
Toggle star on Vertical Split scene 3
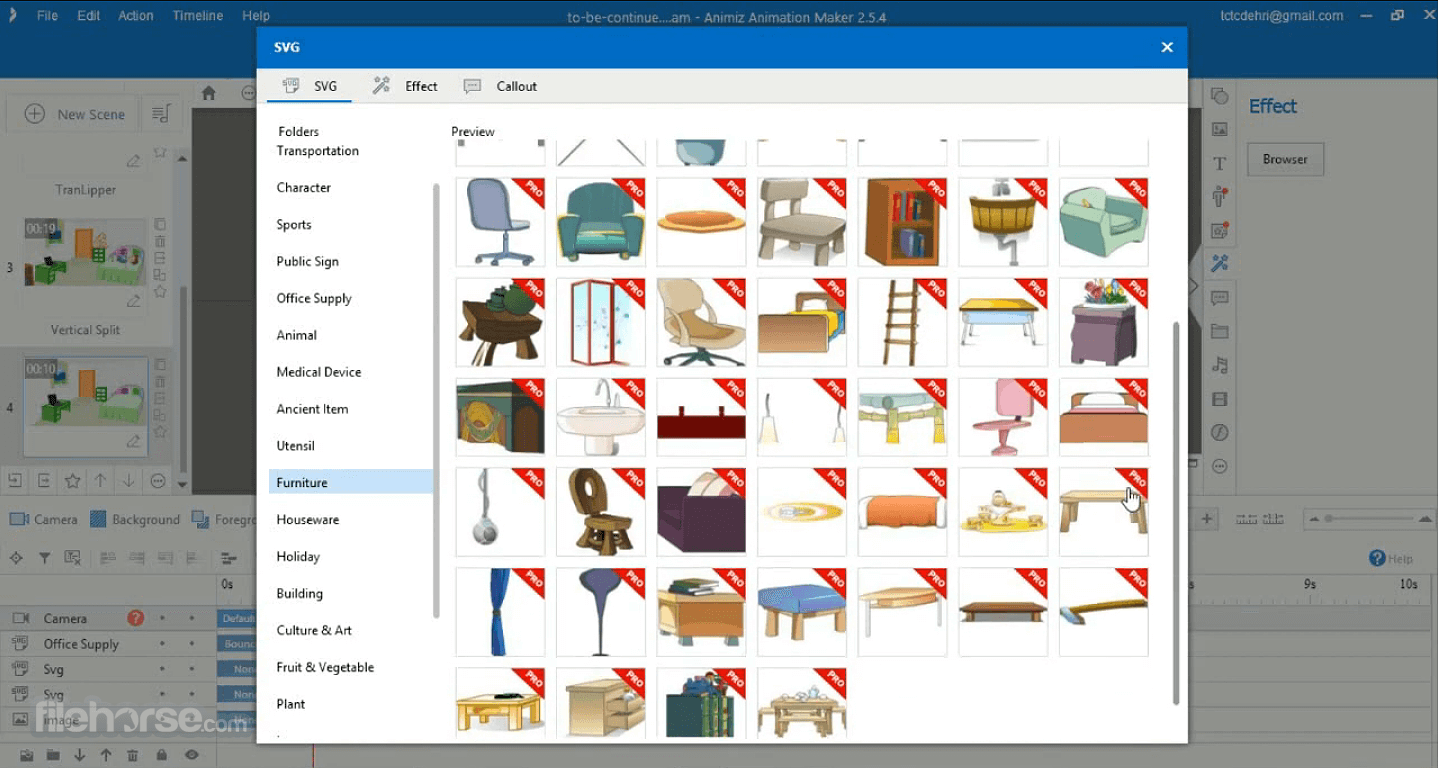tap(160, 292)
